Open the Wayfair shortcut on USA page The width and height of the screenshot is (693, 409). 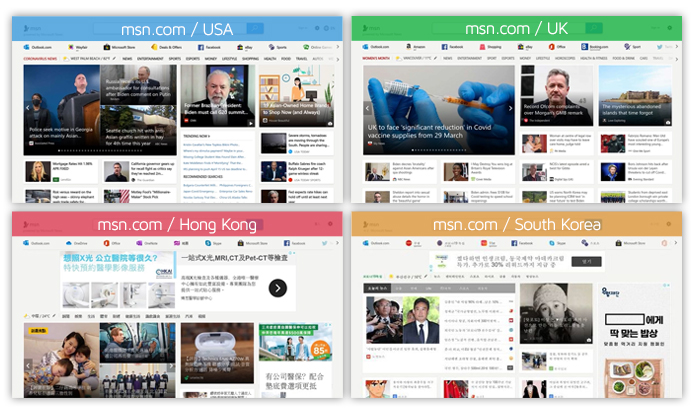78,47
